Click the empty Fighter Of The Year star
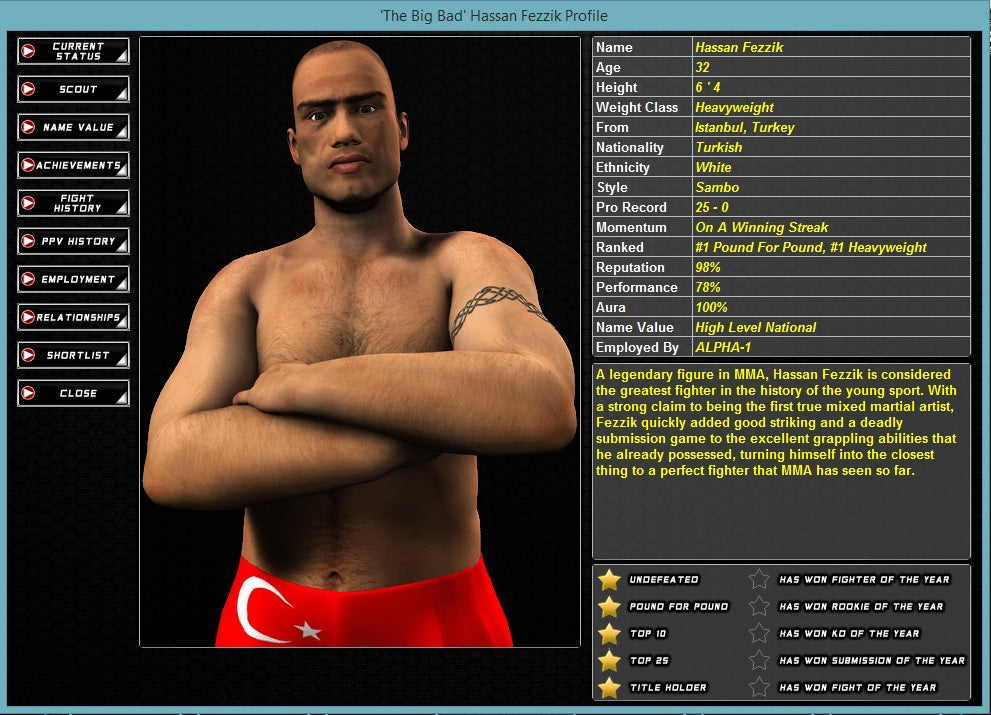 coord(758,579)
